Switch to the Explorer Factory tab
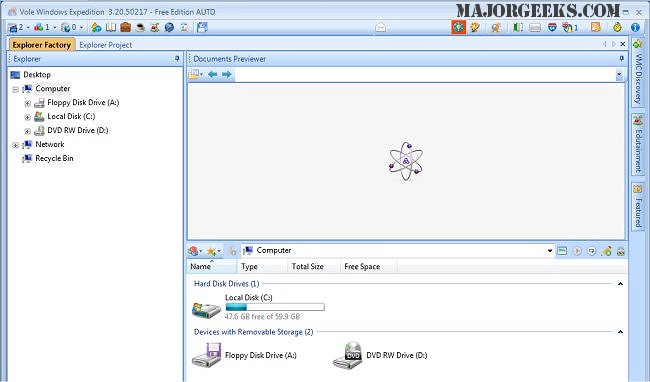The width and height of the screenshot is (650, 382). tap(41, 45)
